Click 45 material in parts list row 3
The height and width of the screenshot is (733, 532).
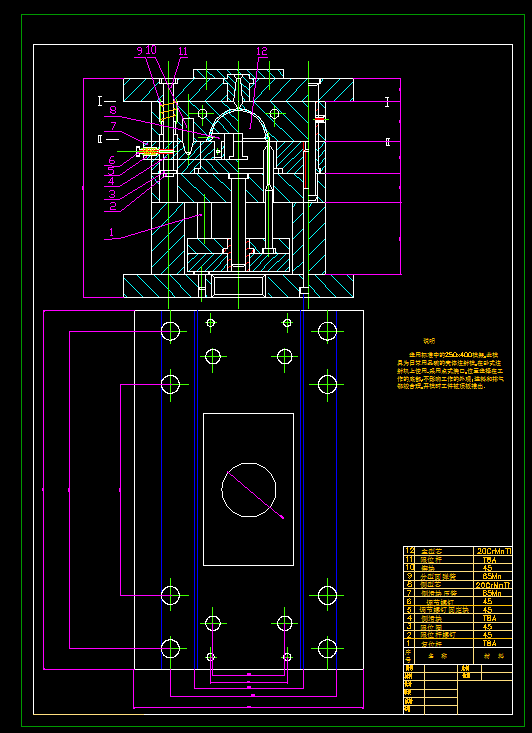(488, 626)
